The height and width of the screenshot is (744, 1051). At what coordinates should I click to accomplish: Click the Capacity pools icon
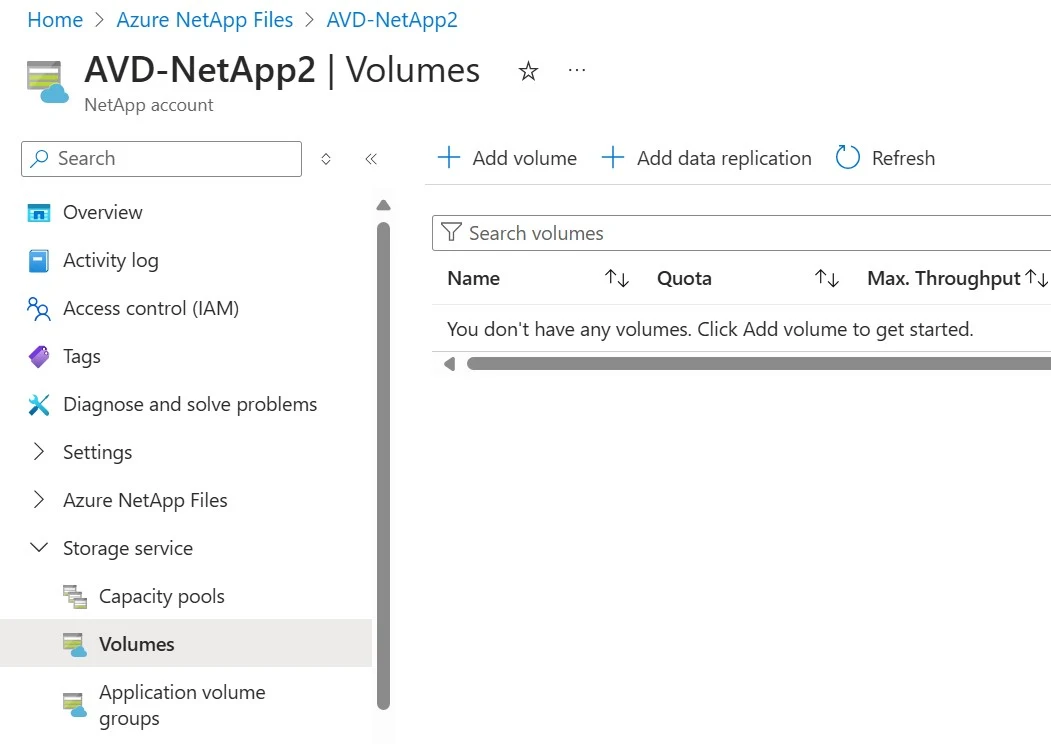tap(75, 597)
